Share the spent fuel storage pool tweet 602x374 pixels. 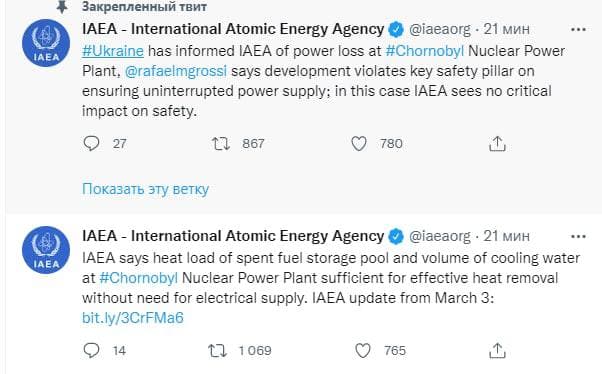pos(497,351)
